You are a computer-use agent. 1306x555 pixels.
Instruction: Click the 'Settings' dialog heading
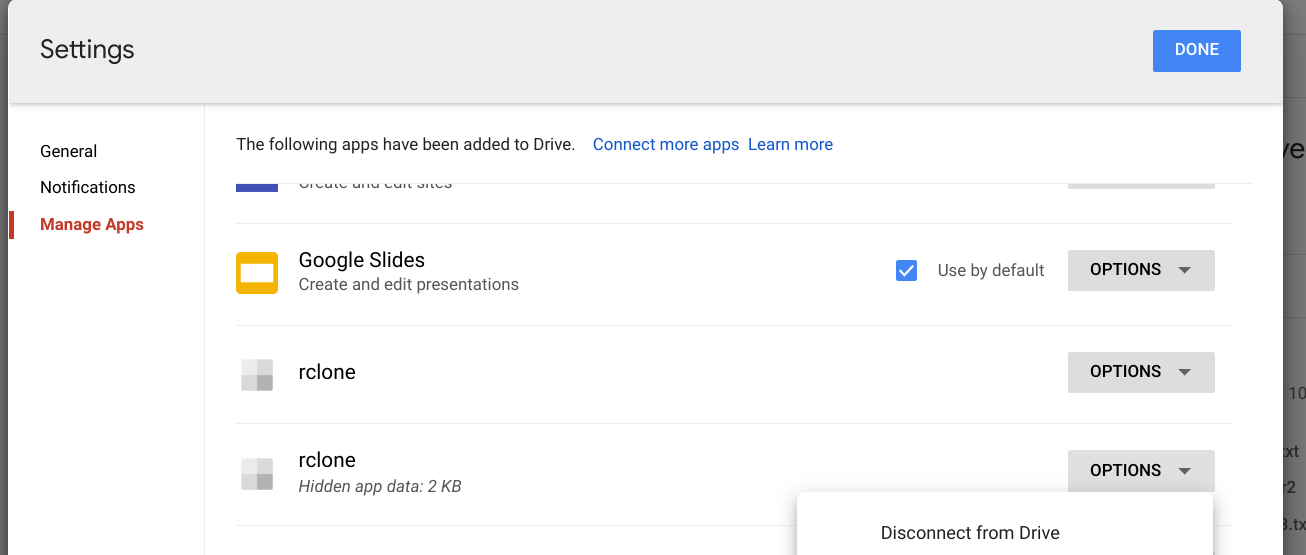click(87, 50)
